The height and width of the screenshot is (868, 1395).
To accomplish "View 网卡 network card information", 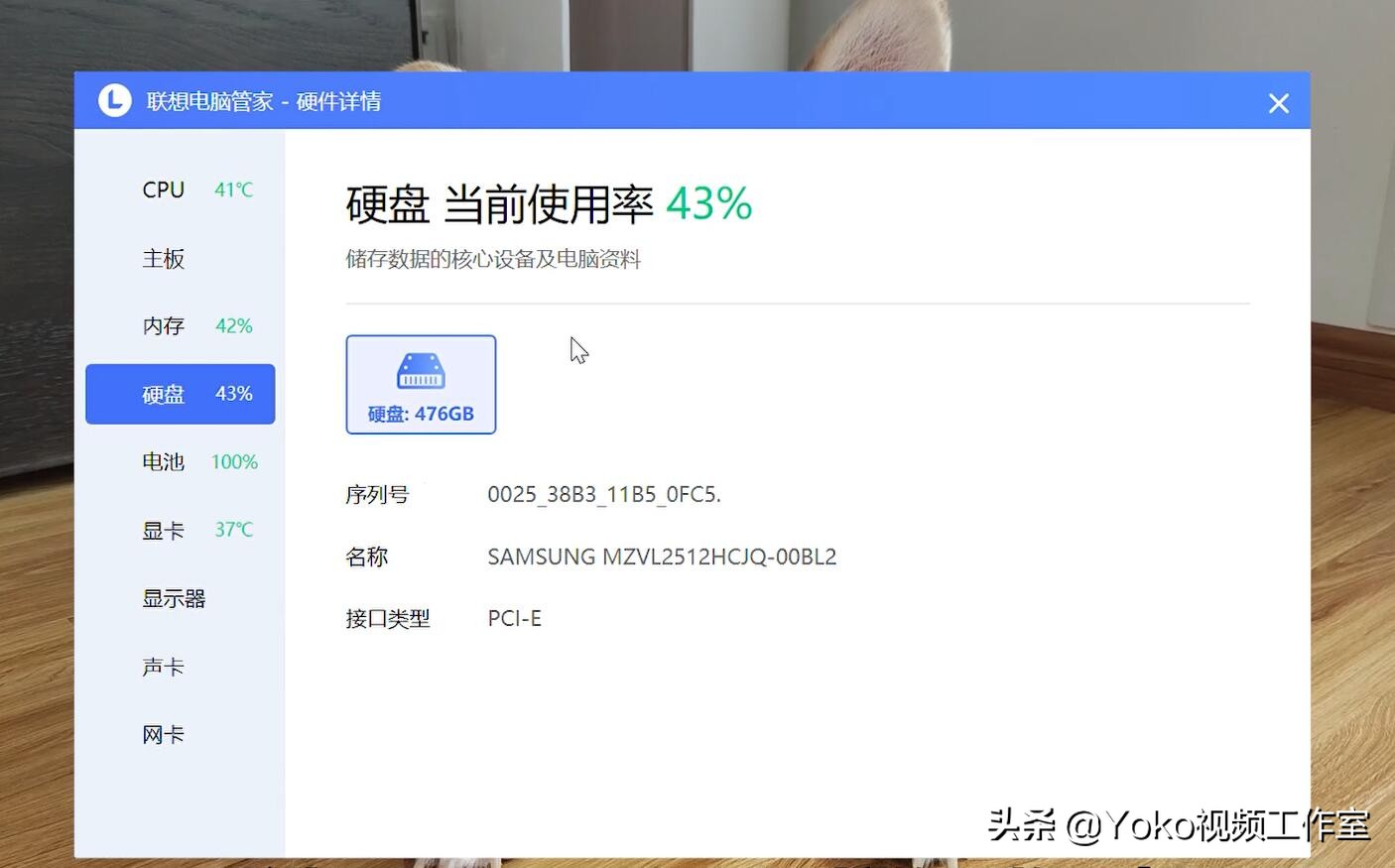I will coord(163,734).
